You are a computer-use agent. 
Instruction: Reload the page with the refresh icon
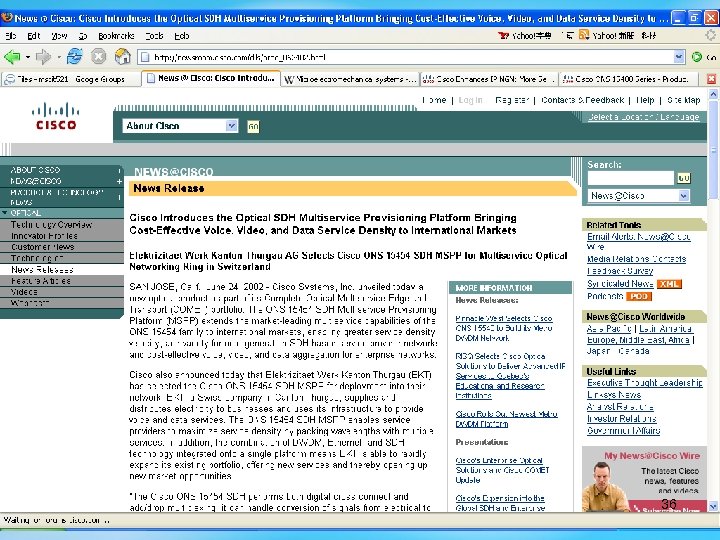[x=74, y=57]
